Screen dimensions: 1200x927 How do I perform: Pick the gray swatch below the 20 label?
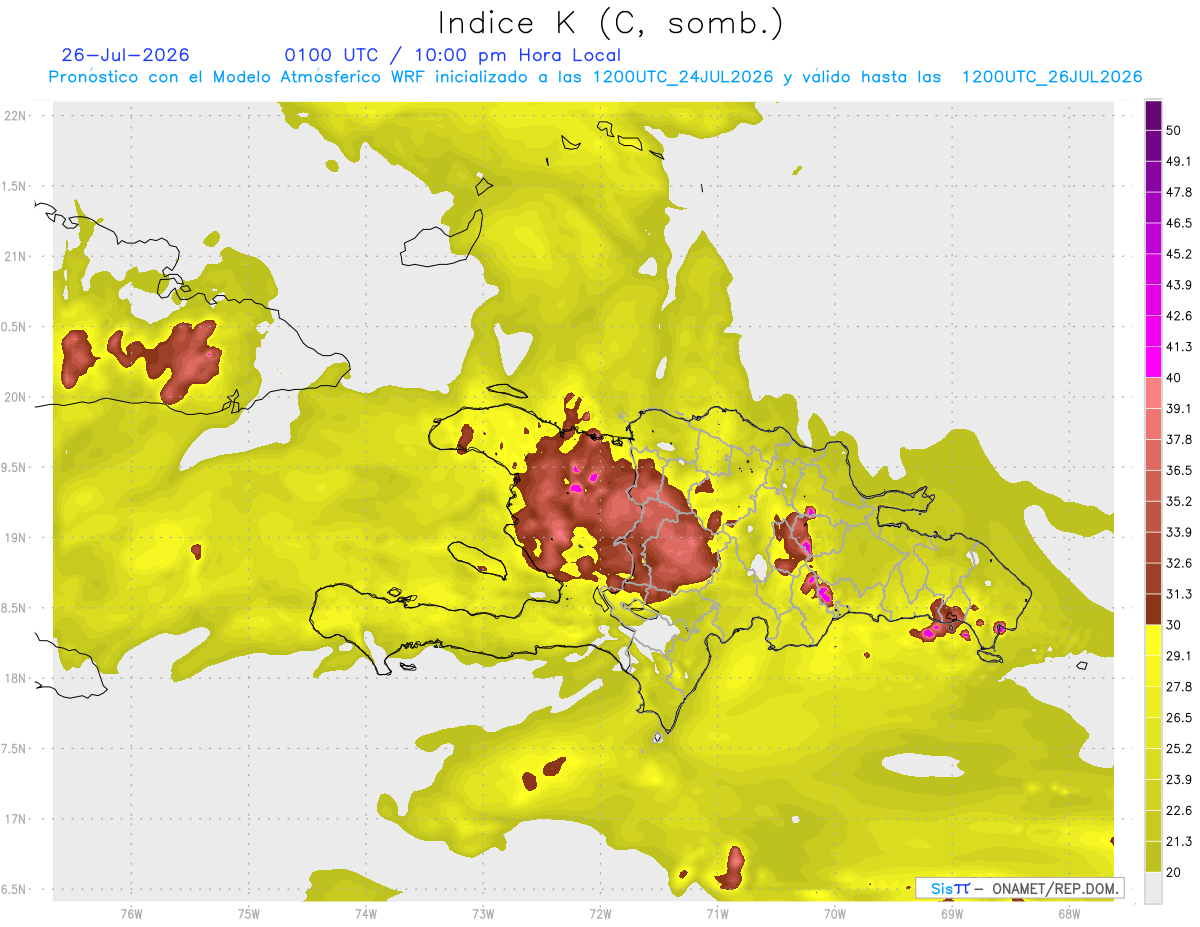1153,887
